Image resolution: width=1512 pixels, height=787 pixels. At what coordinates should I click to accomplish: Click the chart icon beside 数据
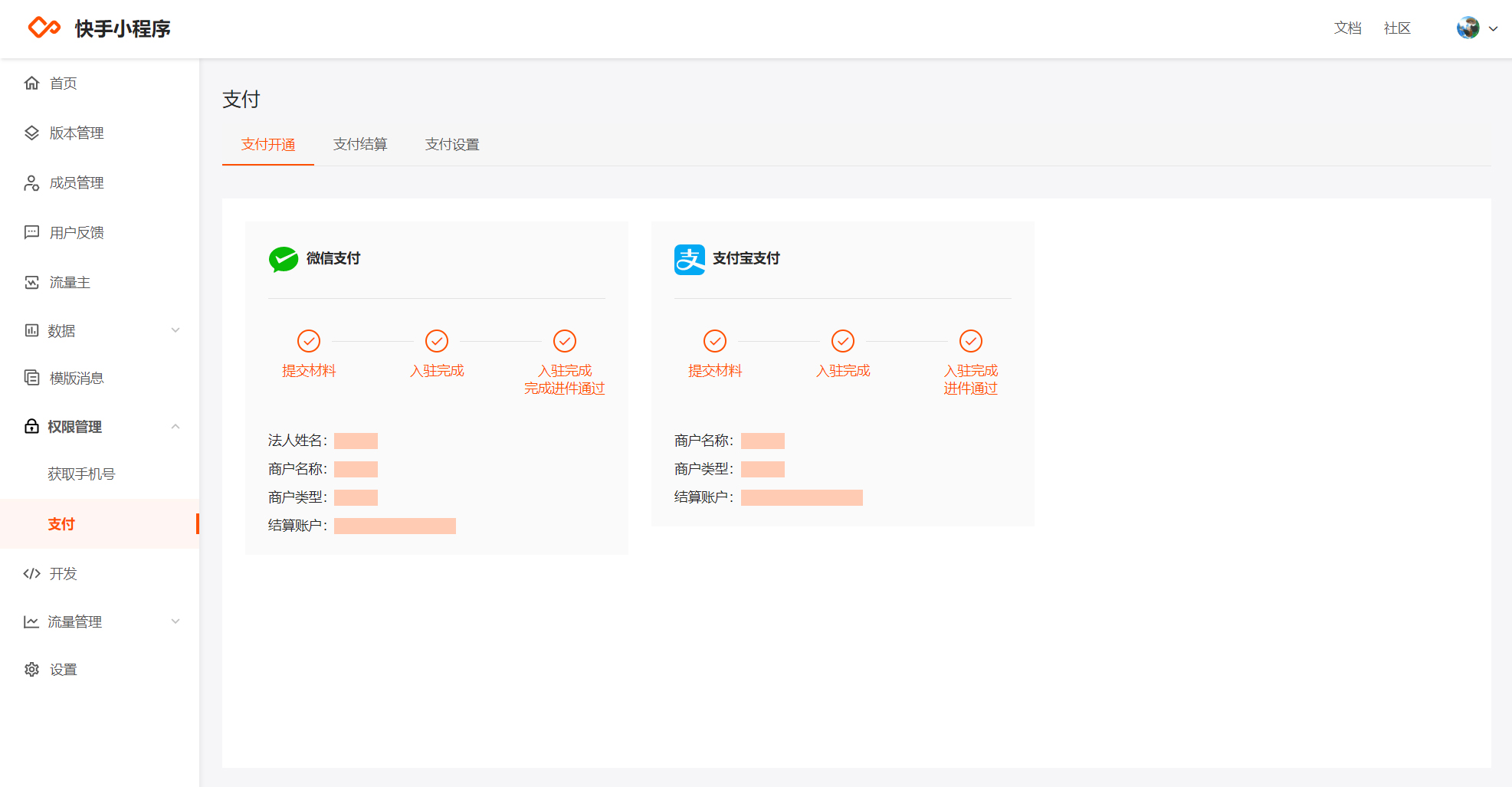(x=31, y=330)
